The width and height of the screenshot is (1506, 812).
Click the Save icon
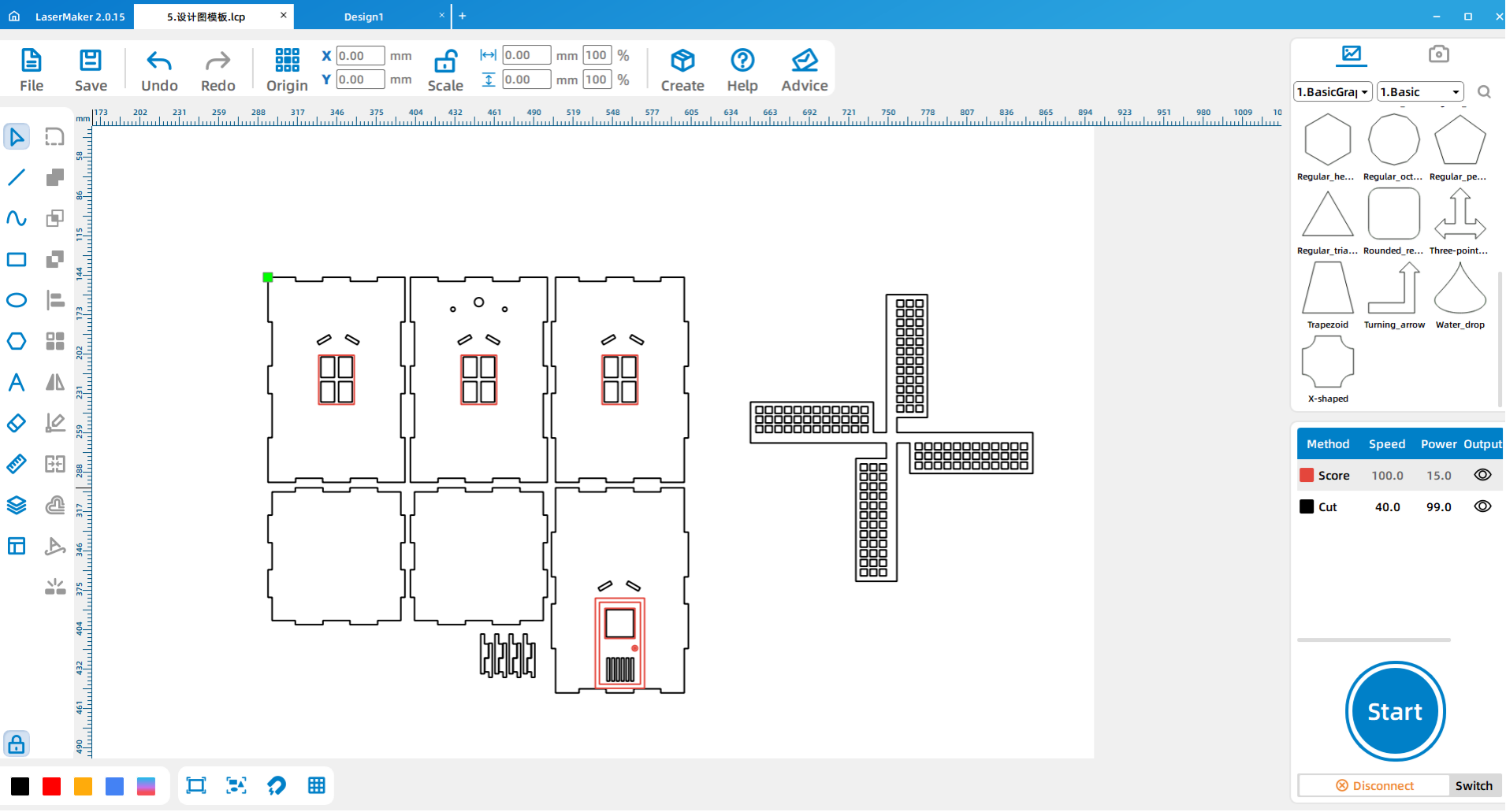point(91,69)
